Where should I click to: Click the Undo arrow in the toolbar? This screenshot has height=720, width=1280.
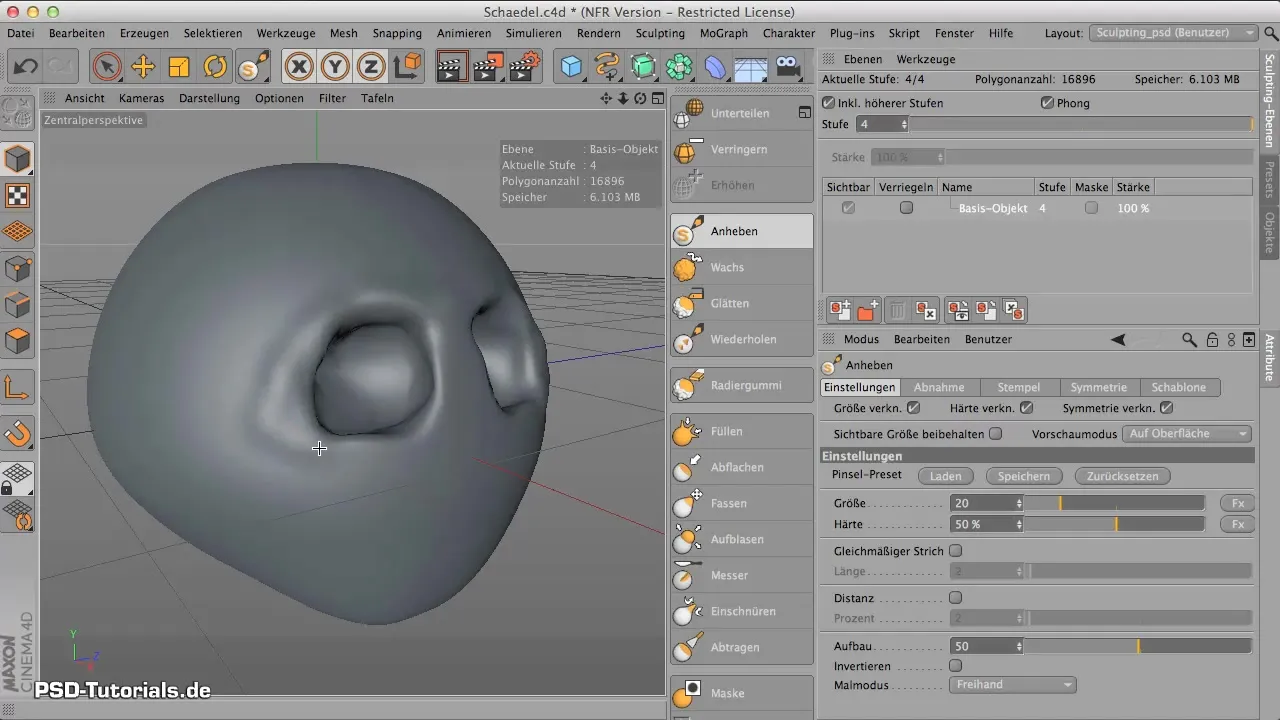(x=26, y=67)
